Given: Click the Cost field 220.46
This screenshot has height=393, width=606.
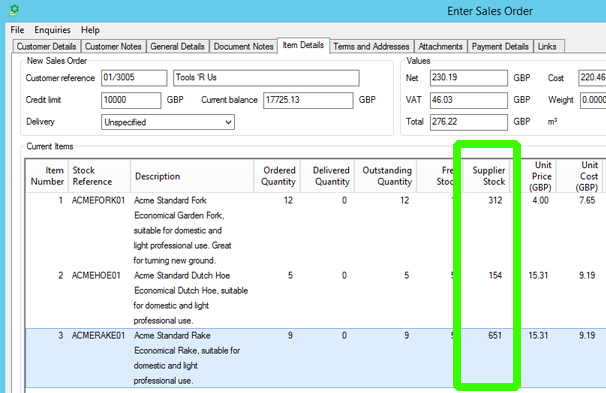Looking at the screenshot, I should 592,78.
